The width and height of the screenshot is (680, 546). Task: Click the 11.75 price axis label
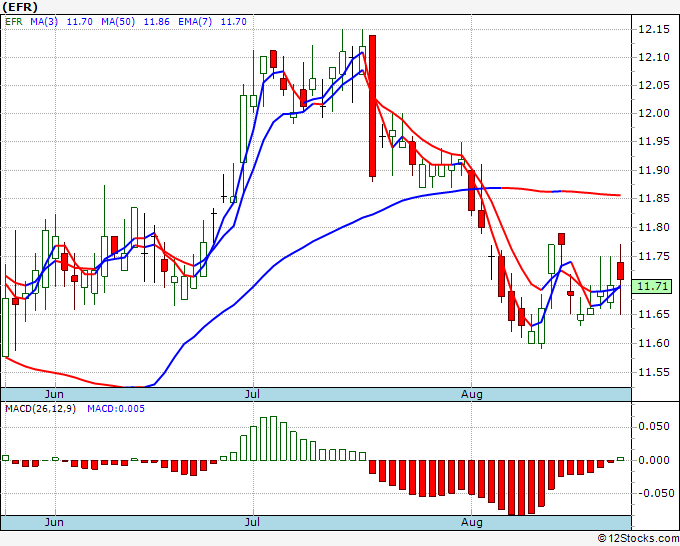654,256
